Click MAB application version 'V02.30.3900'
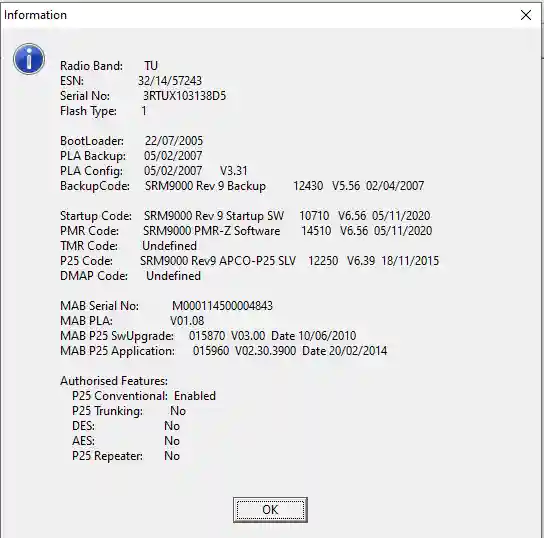Screen dimensions: 544x538 tap(265, 351)
